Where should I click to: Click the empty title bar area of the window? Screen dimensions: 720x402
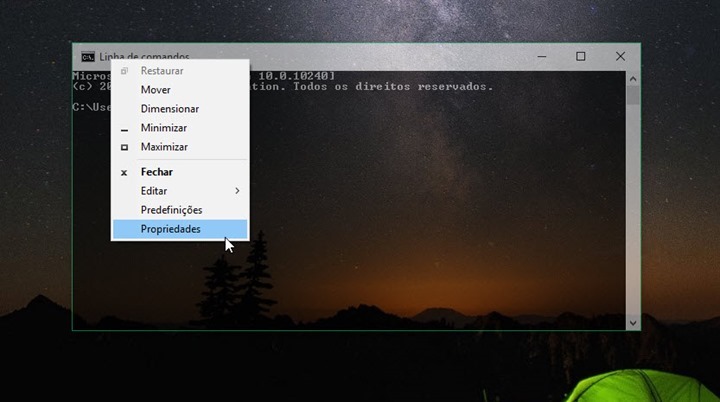coord(380,57)
